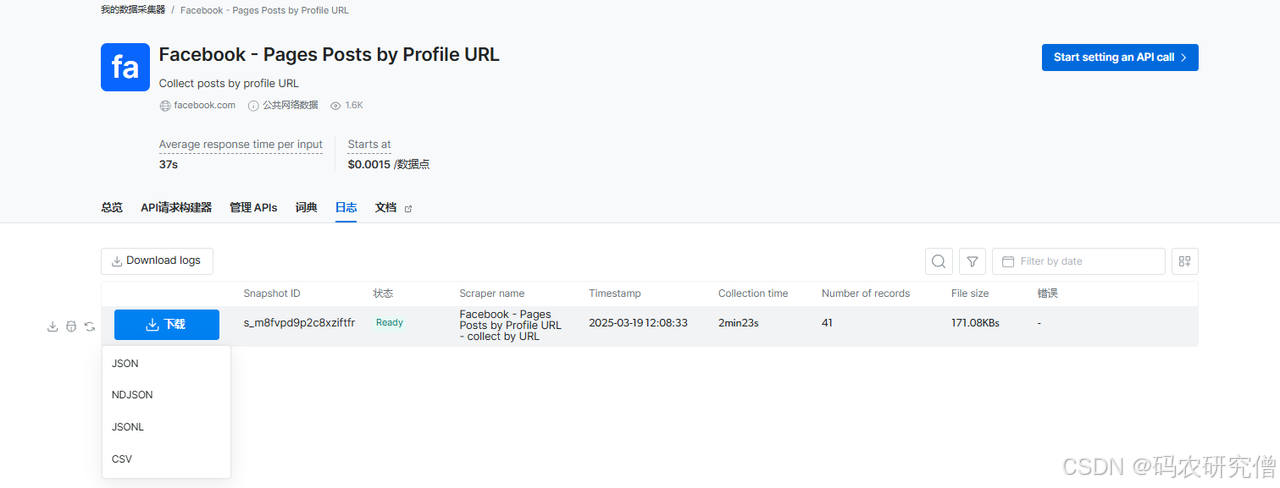Open the 文档 documentation tab
1280x488 pixels.
point(386,207)
